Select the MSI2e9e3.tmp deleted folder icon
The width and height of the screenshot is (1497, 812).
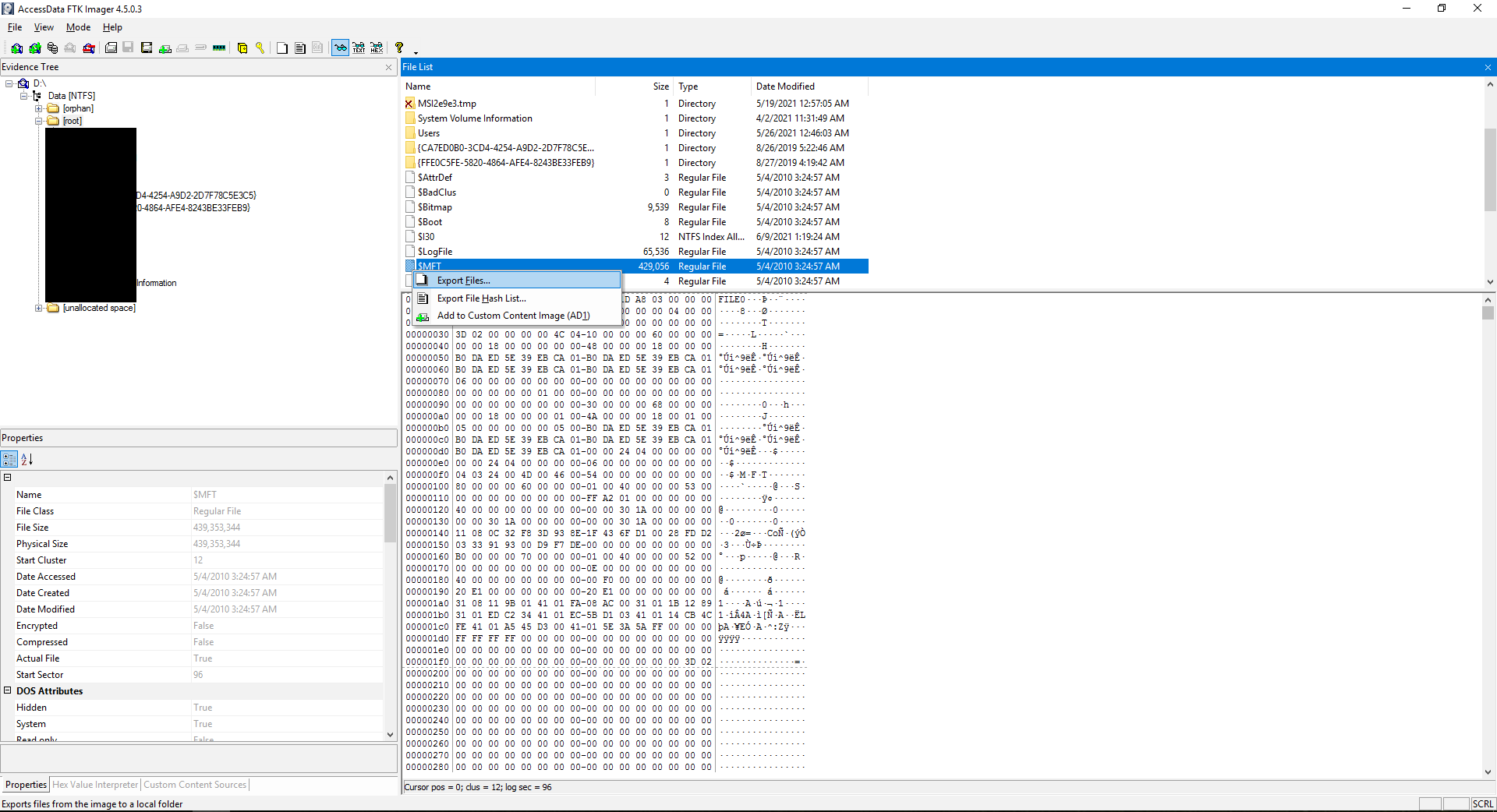pos(410,104)
